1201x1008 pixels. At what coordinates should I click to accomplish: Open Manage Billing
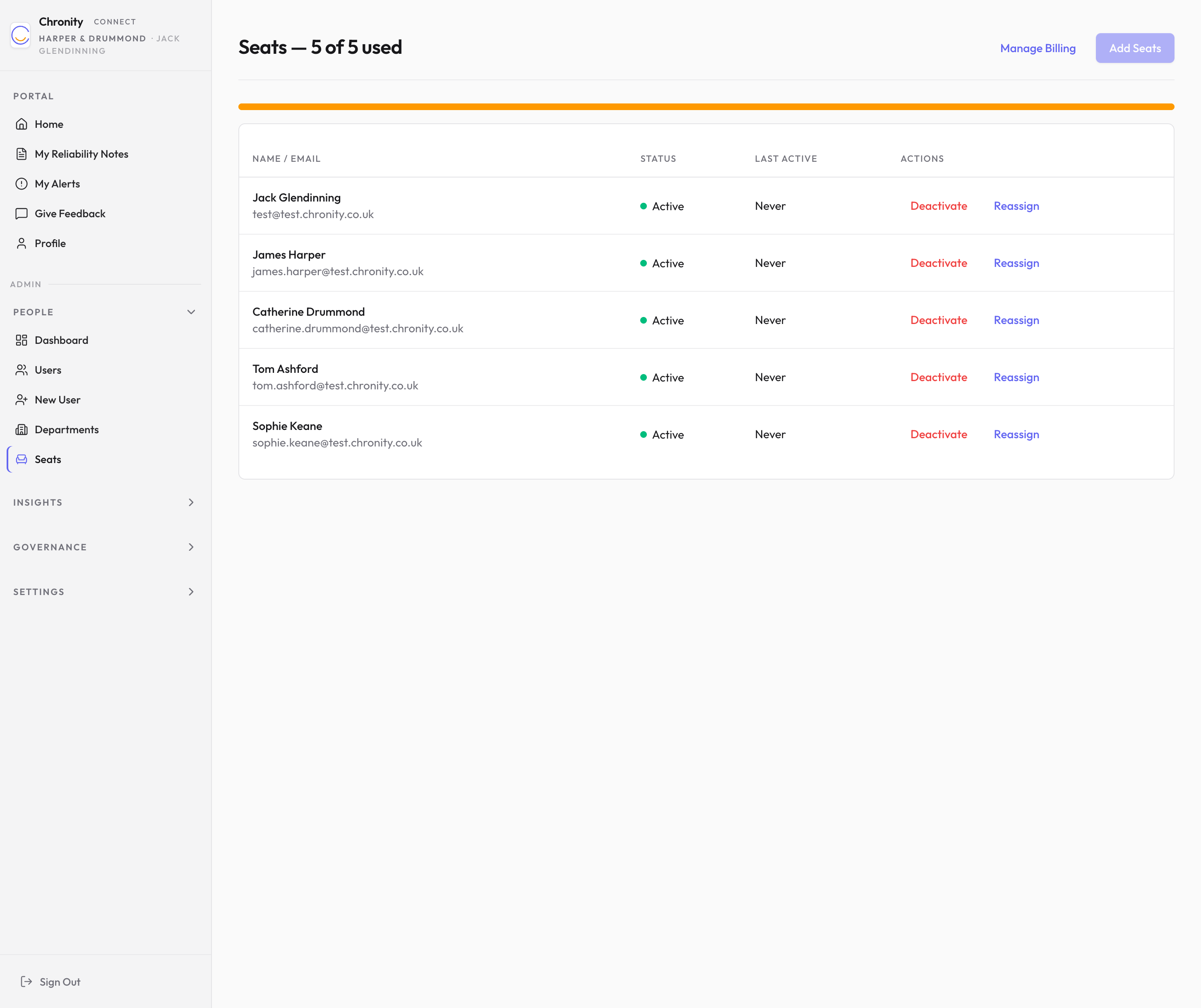coord(1038,48)
